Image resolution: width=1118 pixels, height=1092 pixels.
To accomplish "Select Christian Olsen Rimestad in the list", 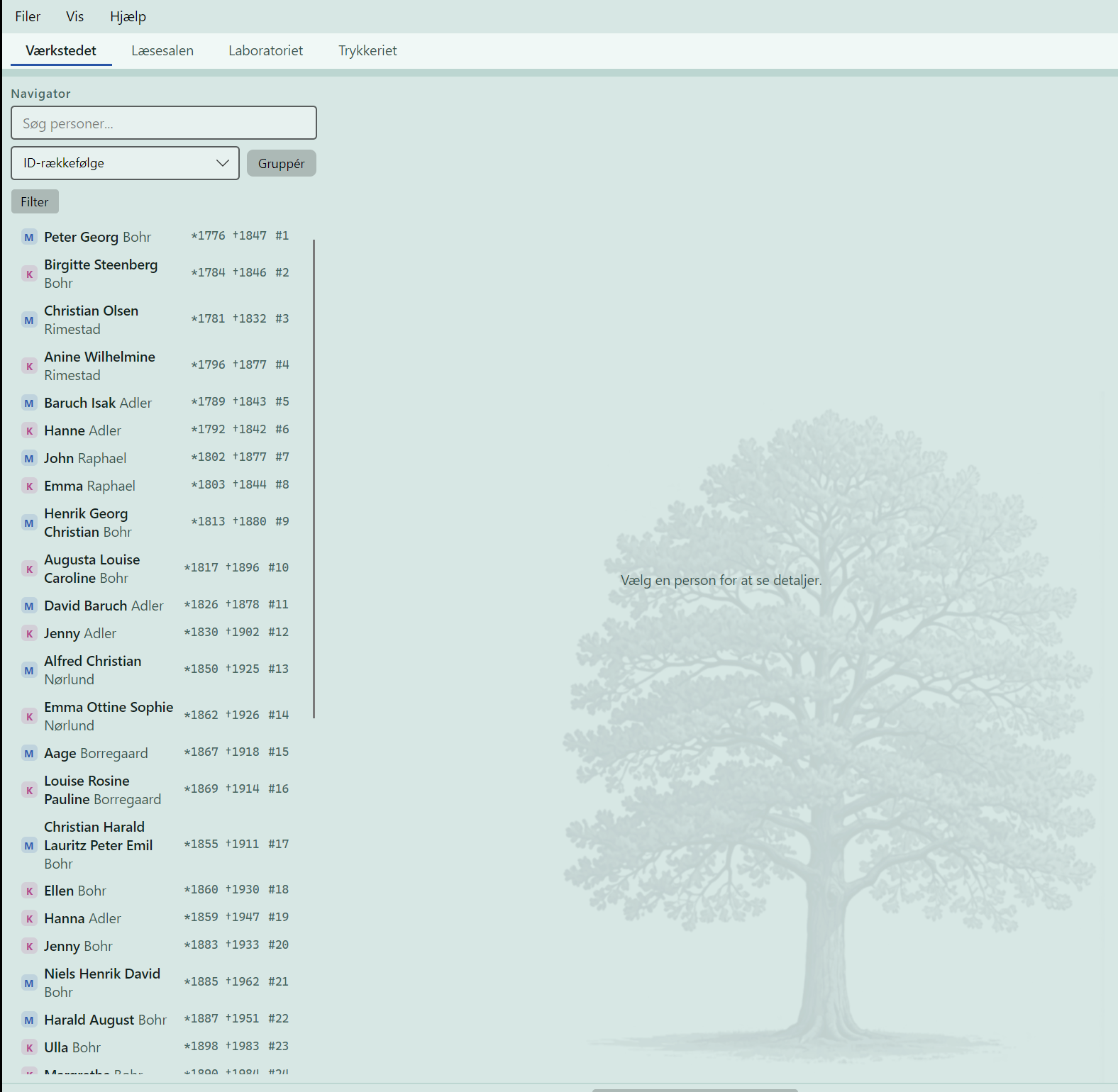I will [x=157, y=320].
